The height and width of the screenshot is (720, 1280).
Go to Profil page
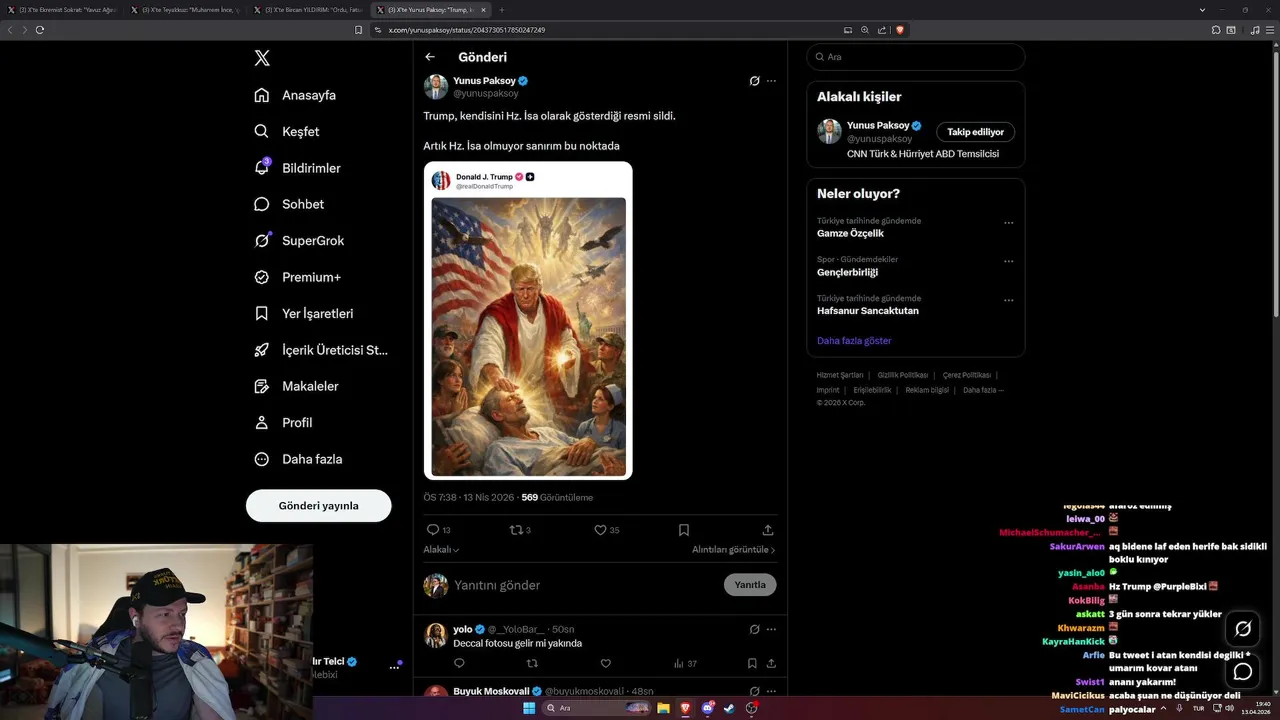283,422
